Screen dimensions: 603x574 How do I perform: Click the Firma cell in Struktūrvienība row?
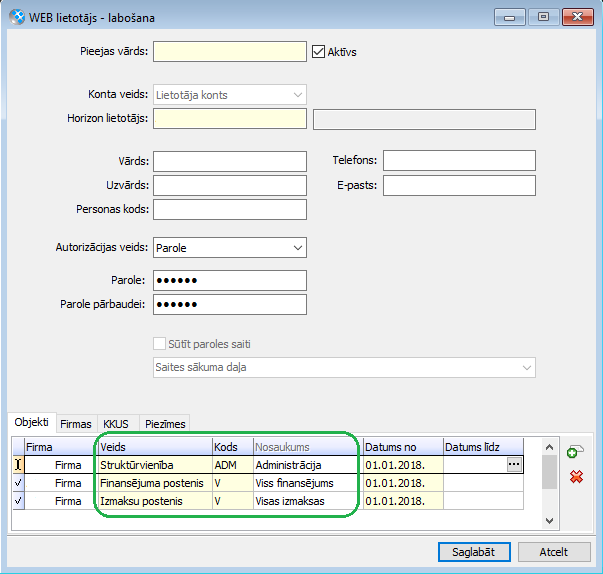[x=59, y=465]
